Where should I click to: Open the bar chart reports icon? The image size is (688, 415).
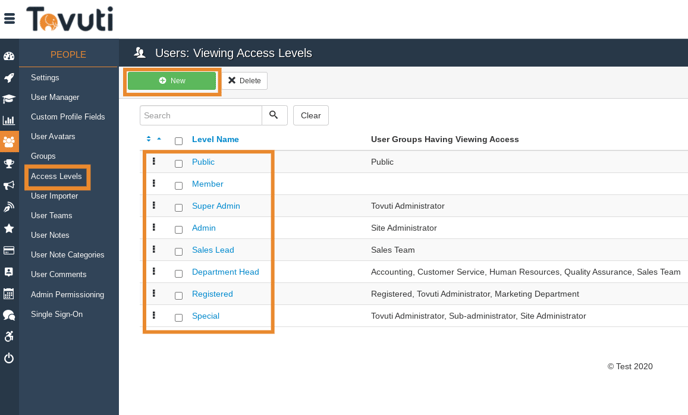pos(9,121)
